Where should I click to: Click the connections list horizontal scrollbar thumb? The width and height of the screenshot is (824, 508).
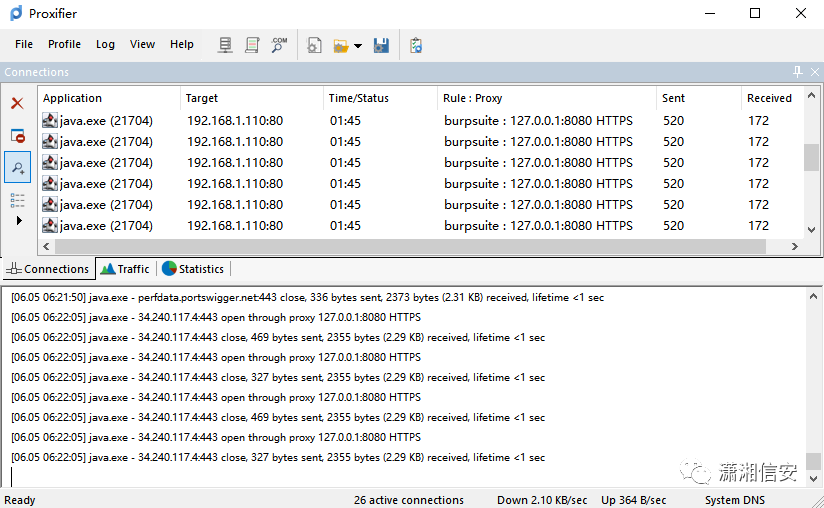coord(410,246)
